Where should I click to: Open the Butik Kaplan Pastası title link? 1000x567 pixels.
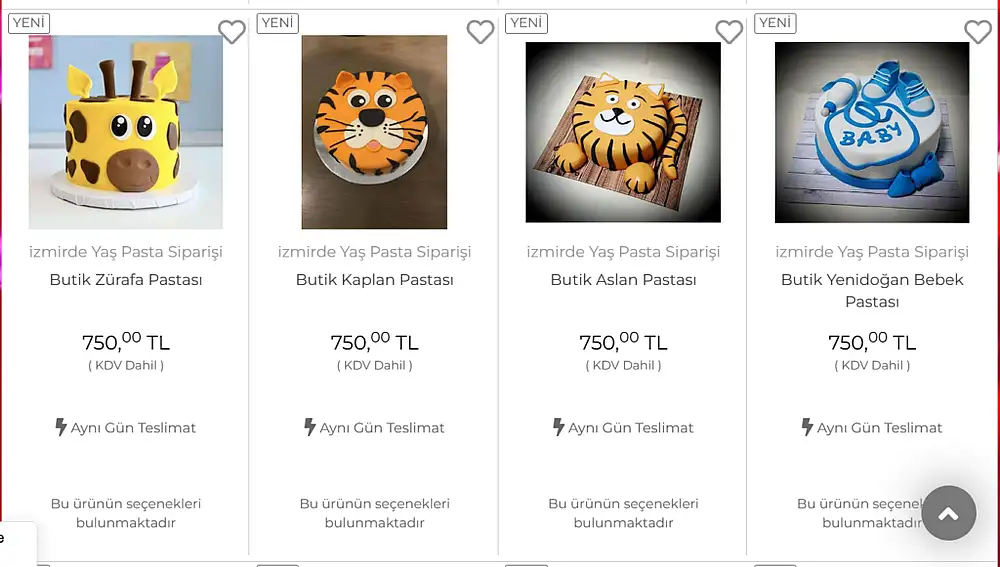[374, 280]
